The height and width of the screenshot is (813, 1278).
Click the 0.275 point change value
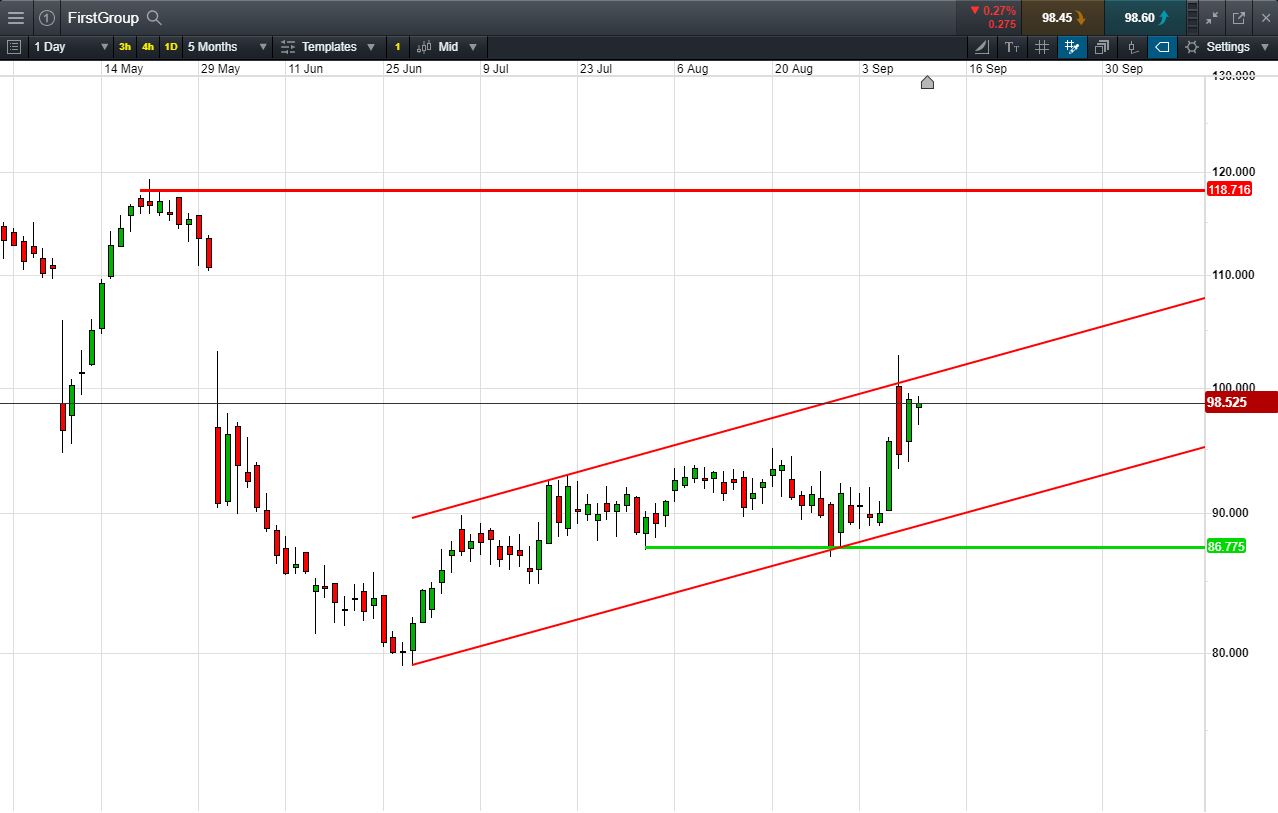(x=1002, y=24)
